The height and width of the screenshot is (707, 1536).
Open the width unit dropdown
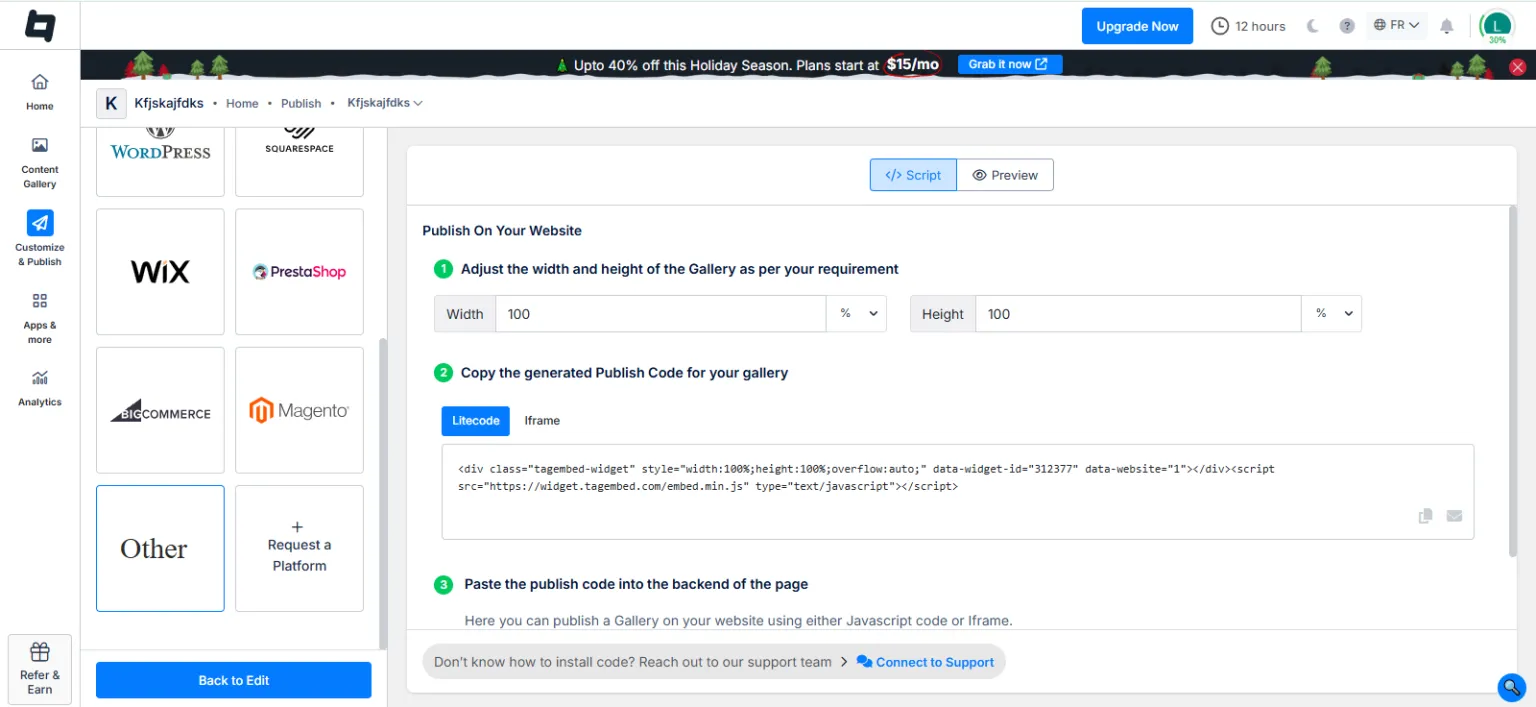pos(857,314)
